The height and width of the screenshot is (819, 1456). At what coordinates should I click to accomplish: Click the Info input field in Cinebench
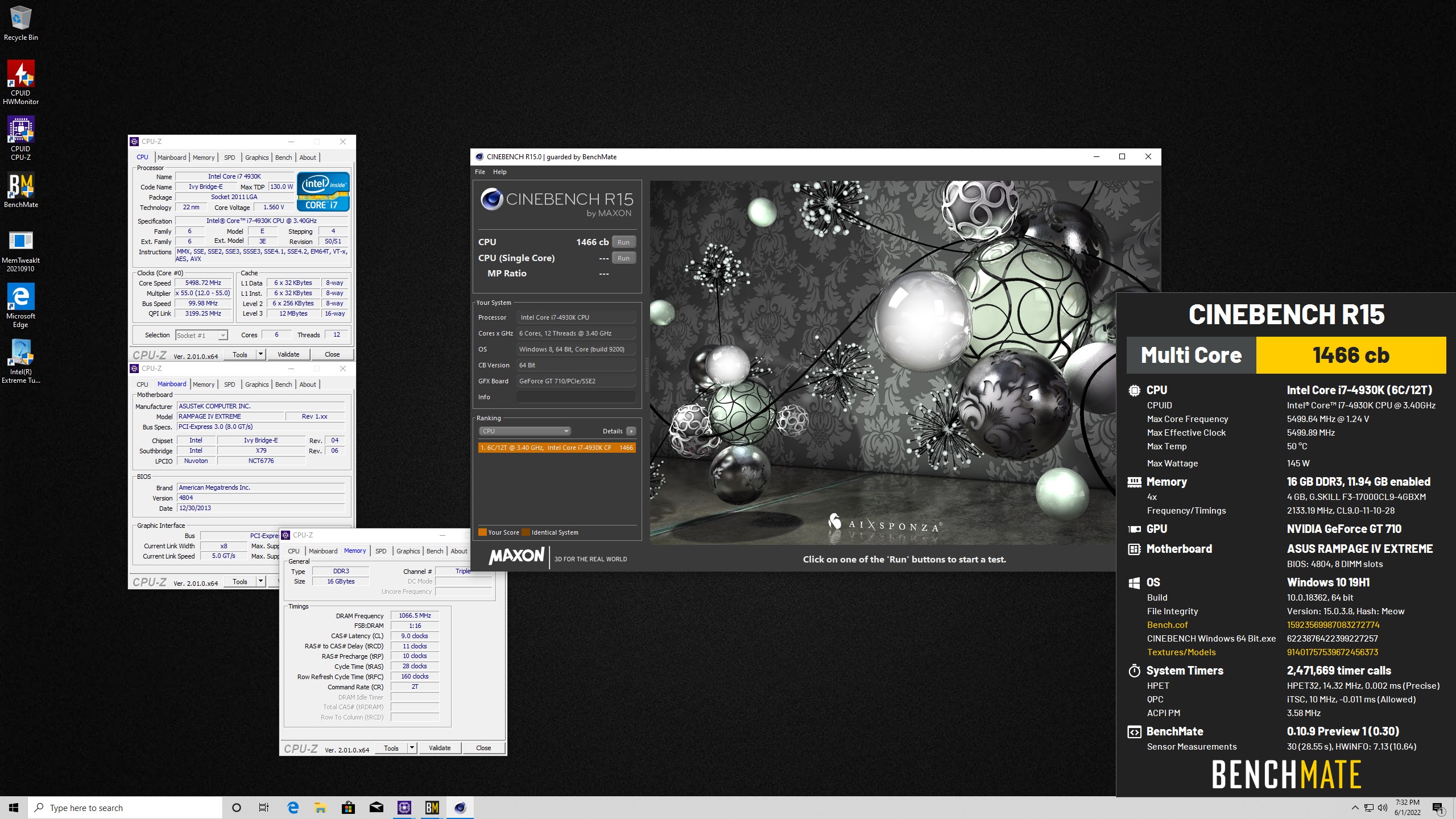(x=576, y=397)
